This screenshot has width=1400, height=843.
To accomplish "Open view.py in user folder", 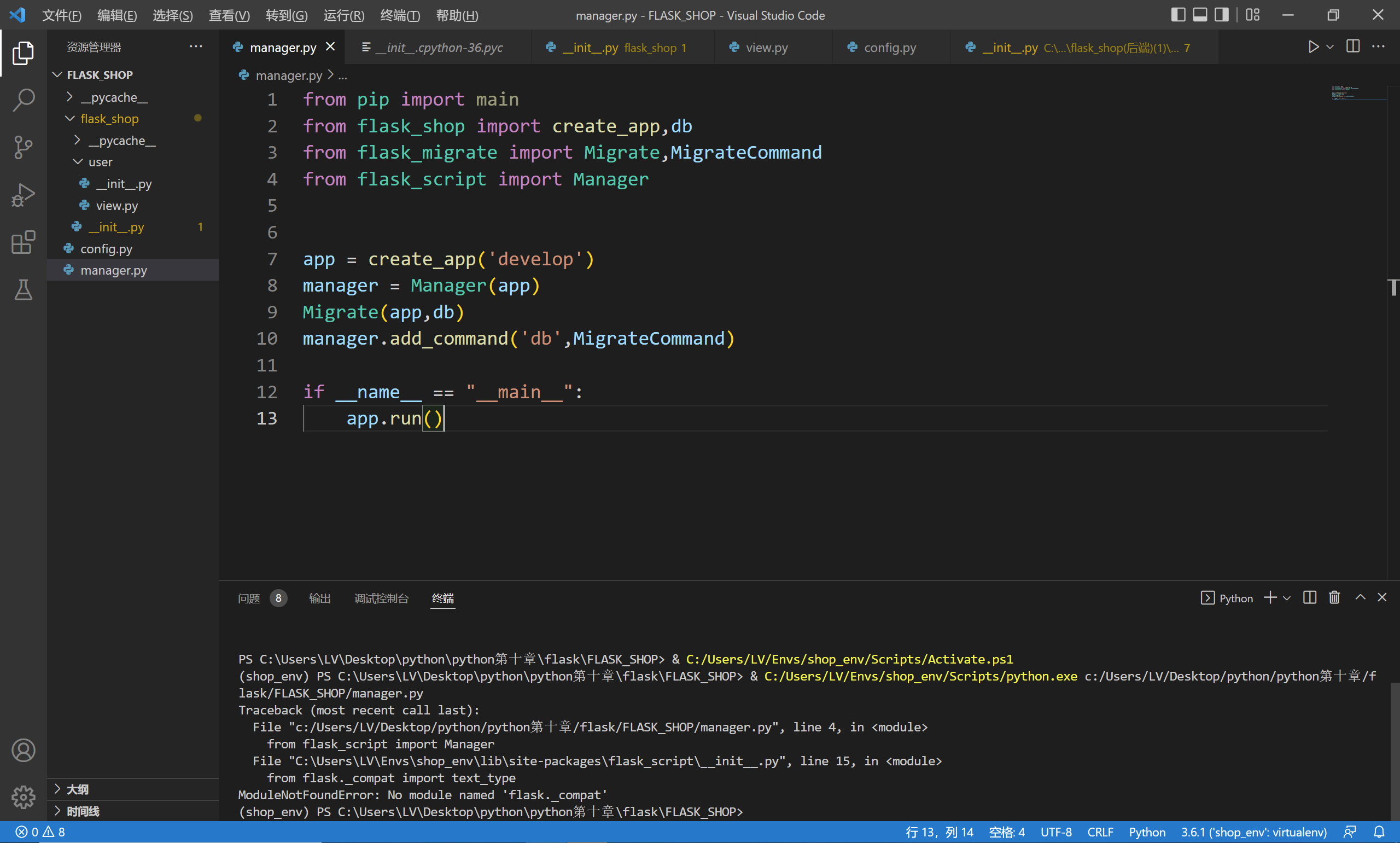I will pyautogui.click(x=132, y=205).
